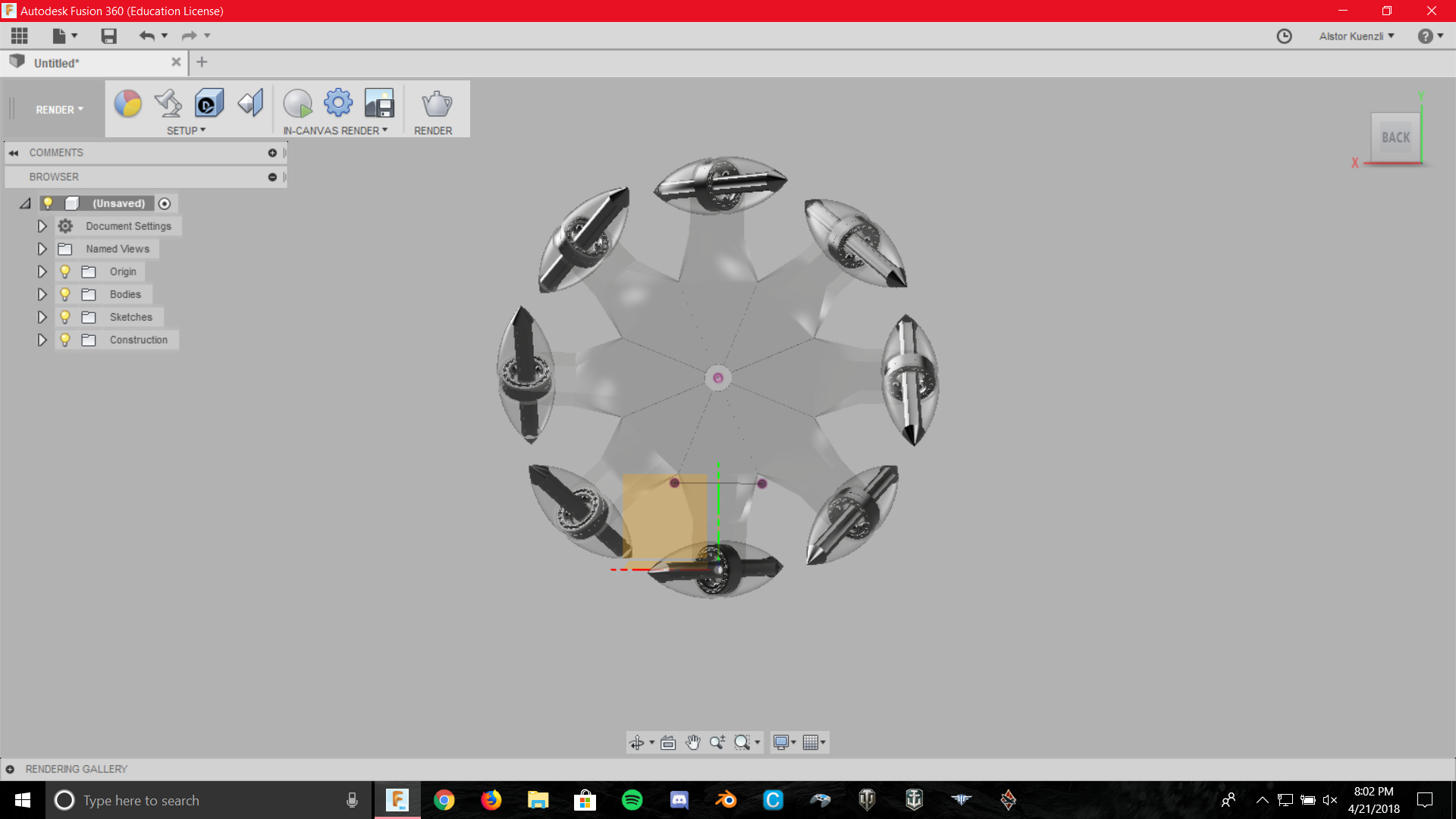The image size is (1456, 819).
Task: Hide the Sketches folder
Action: (x=65, y=317)
